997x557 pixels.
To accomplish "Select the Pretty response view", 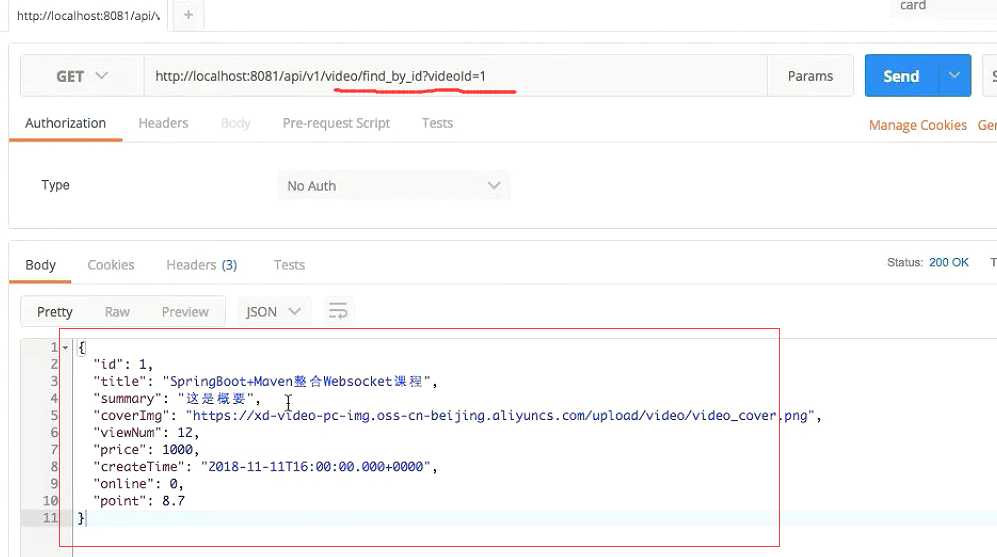I will pos(55,312).
